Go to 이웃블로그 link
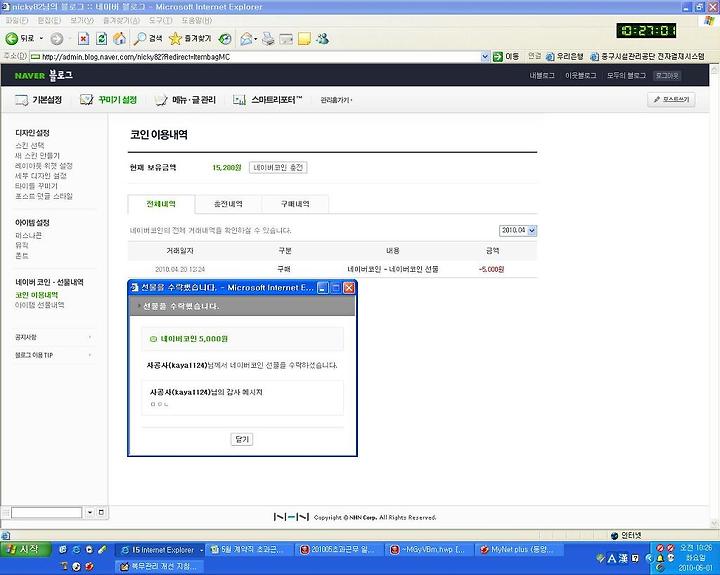720x575 pixels. 581,75
